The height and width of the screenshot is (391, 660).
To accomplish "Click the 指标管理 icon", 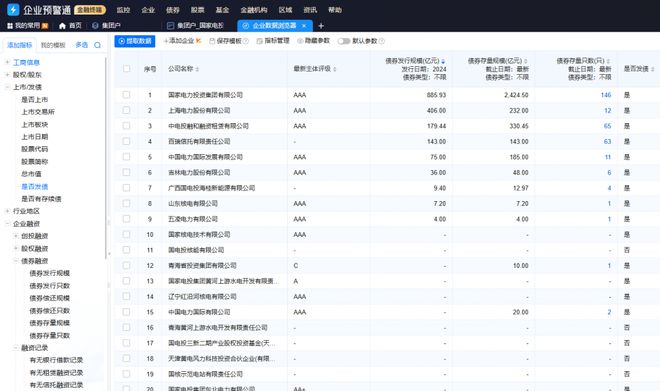I will [259, 41].
